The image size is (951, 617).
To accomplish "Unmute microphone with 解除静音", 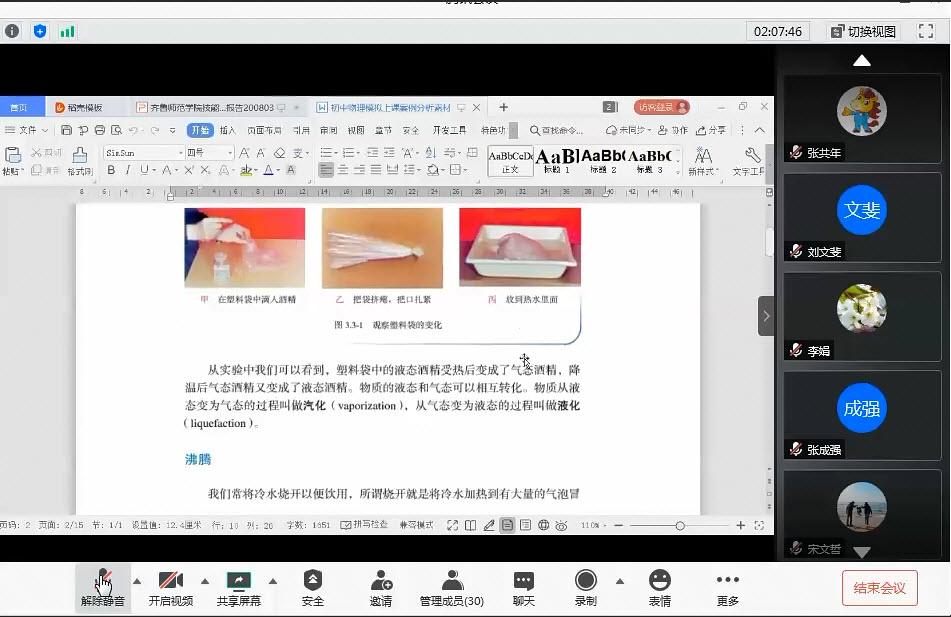I will click(103, 581).
